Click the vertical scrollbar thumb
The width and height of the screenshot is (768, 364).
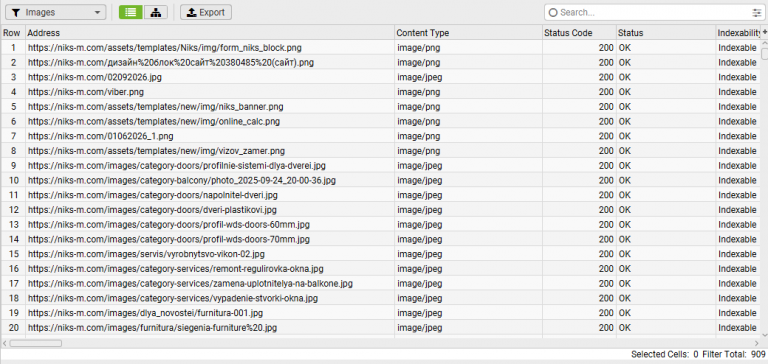pyautogui.click(x=765, y=54)
